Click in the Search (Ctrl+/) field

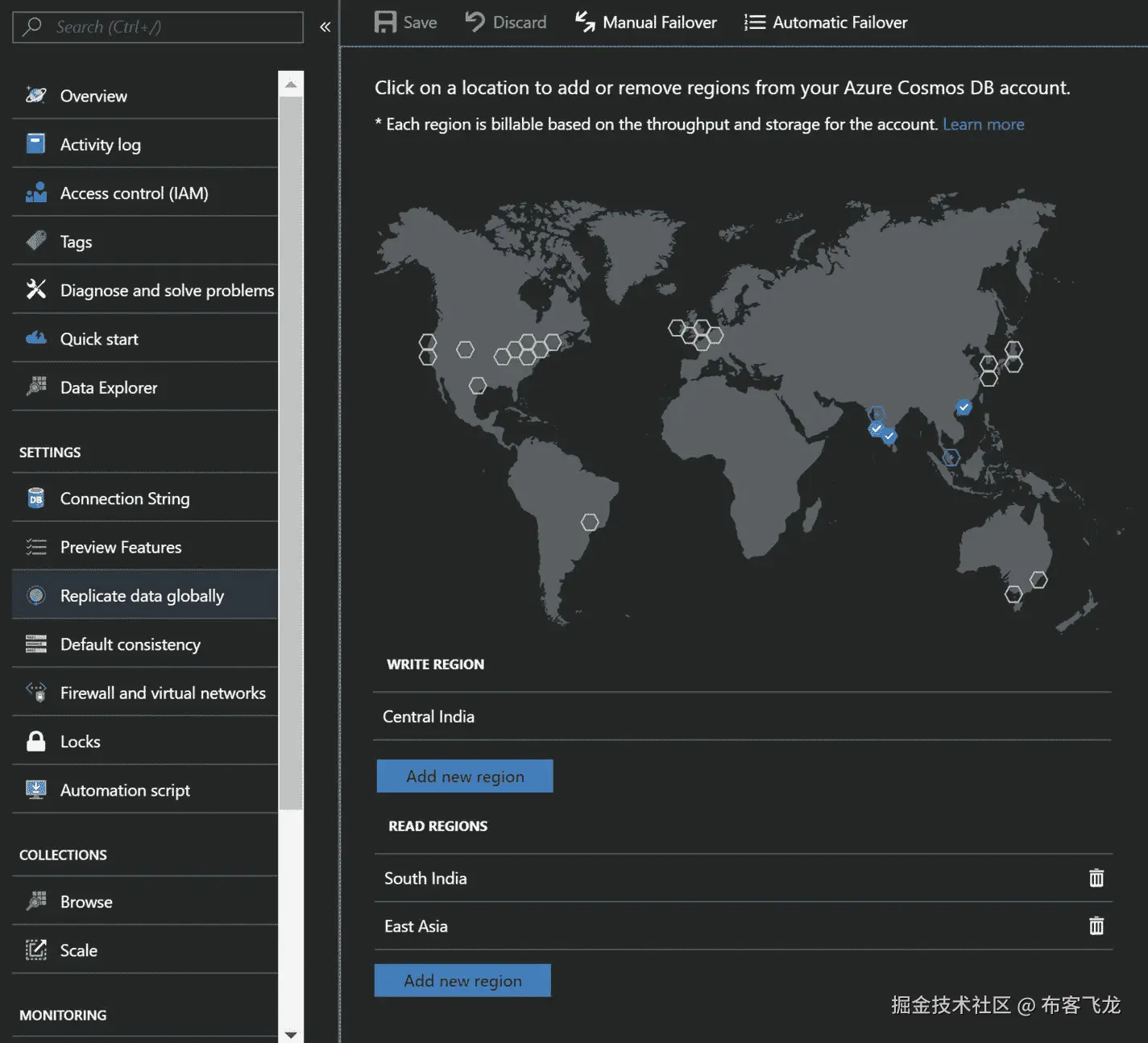click(158, 27)
